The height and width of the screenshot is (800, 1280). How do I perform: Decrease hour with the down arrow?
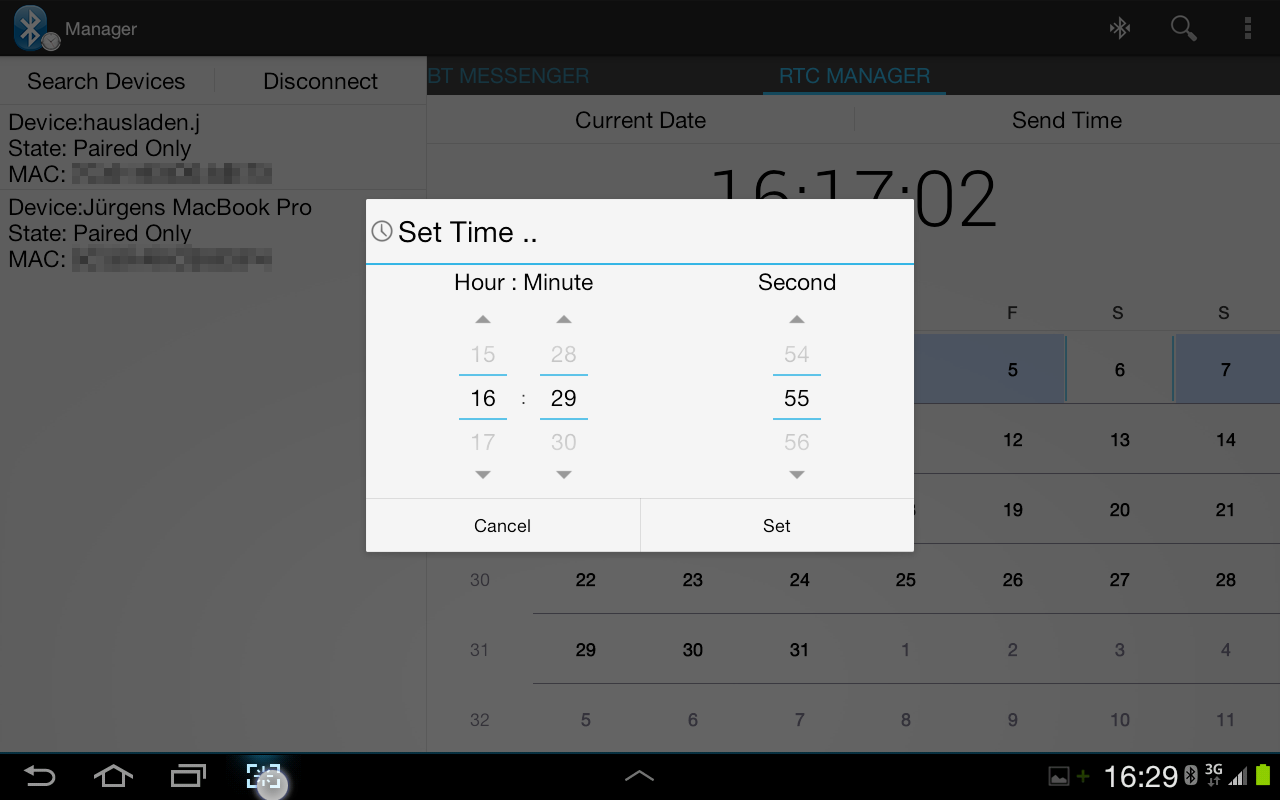click(483, 475)
